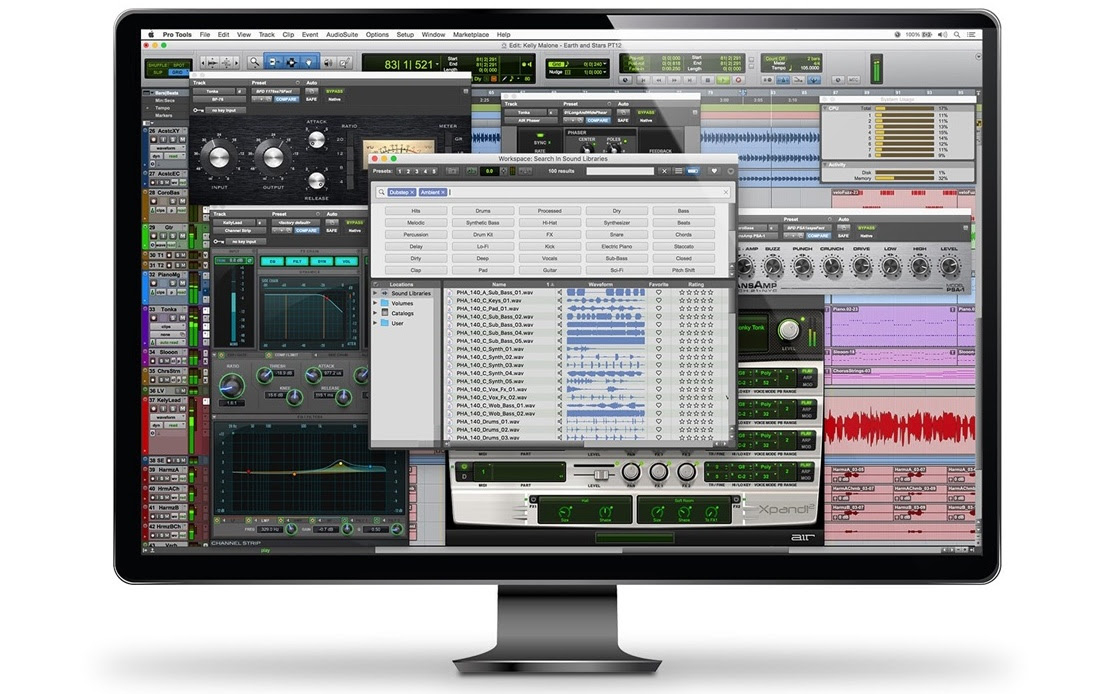Select the Scrubber speaker tool
This screenshot has width=1094, height=694.
point(328,63)
